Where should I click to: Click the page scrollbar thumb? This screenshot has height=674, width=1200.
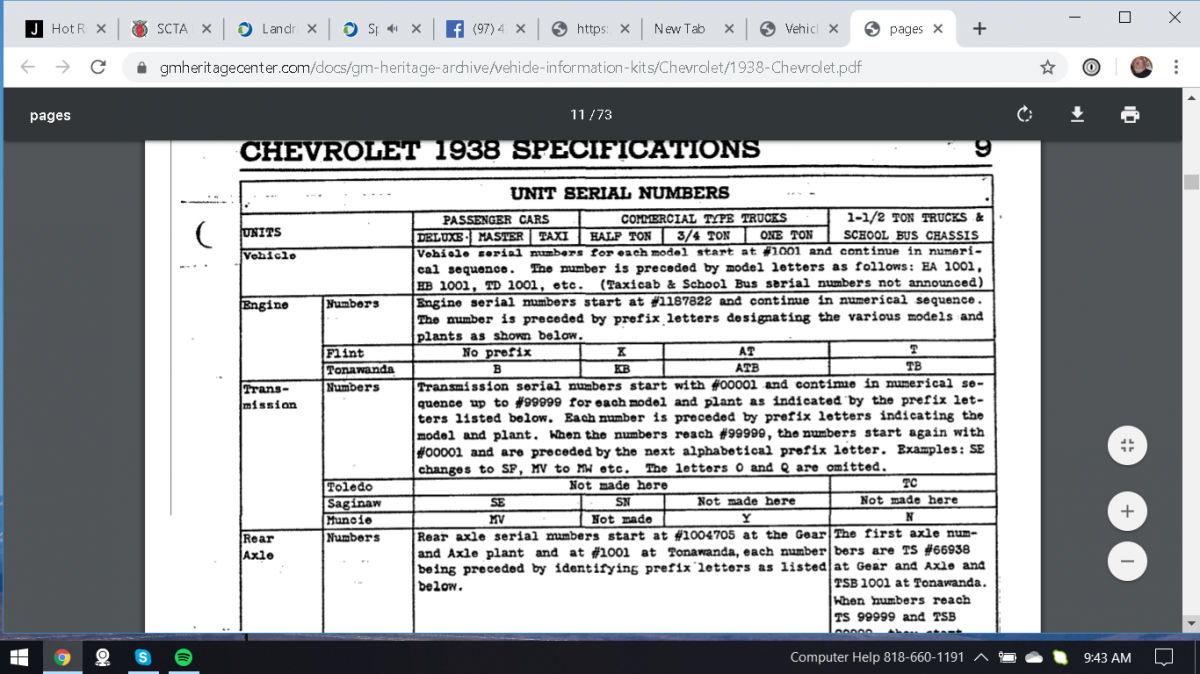1191,182
